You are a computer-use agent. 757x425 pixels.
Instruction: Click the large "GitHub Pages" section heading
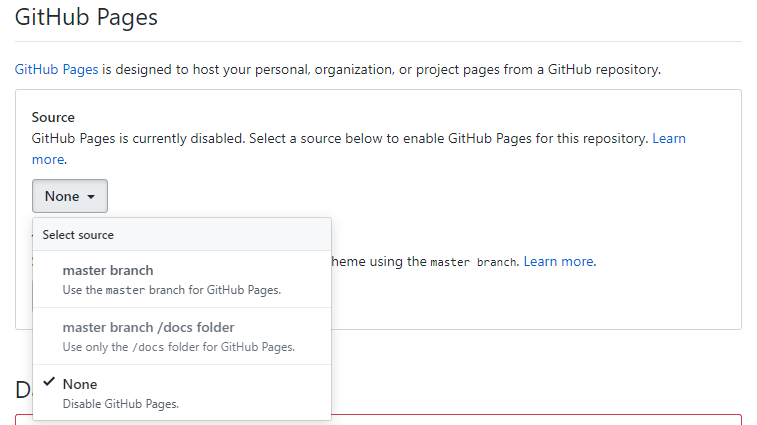point(86,17)
